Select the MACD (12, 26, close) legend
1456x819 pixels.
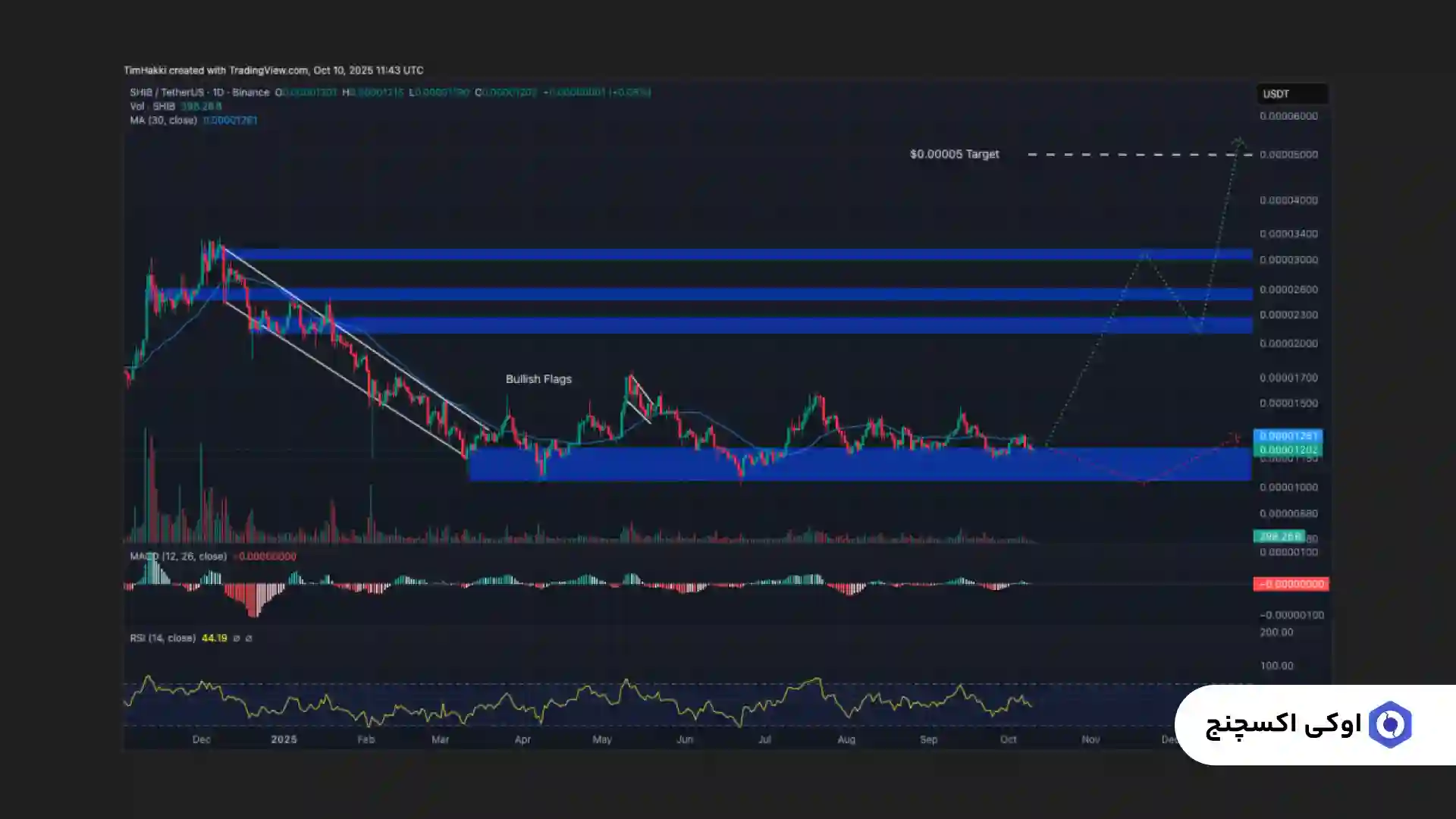coord(178,557)
